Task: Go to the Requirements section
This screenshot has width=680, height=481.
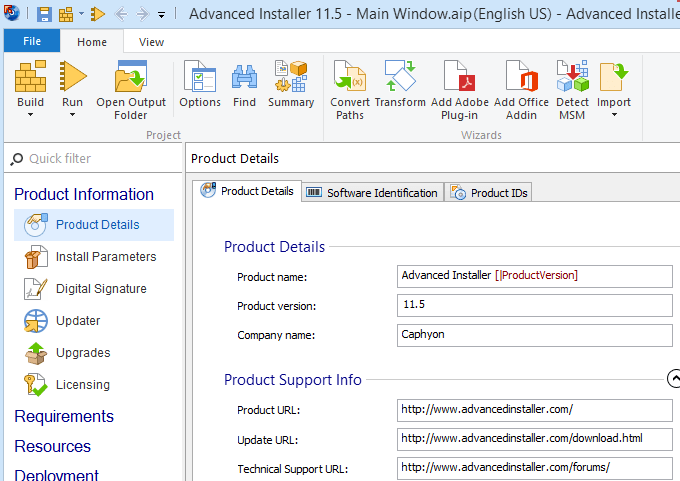Action: click(x=64, y=416)
